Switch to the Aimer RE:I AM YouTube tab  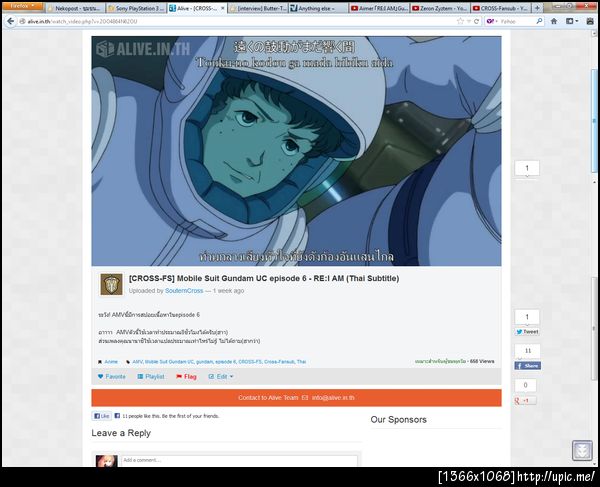coord(379,8)
